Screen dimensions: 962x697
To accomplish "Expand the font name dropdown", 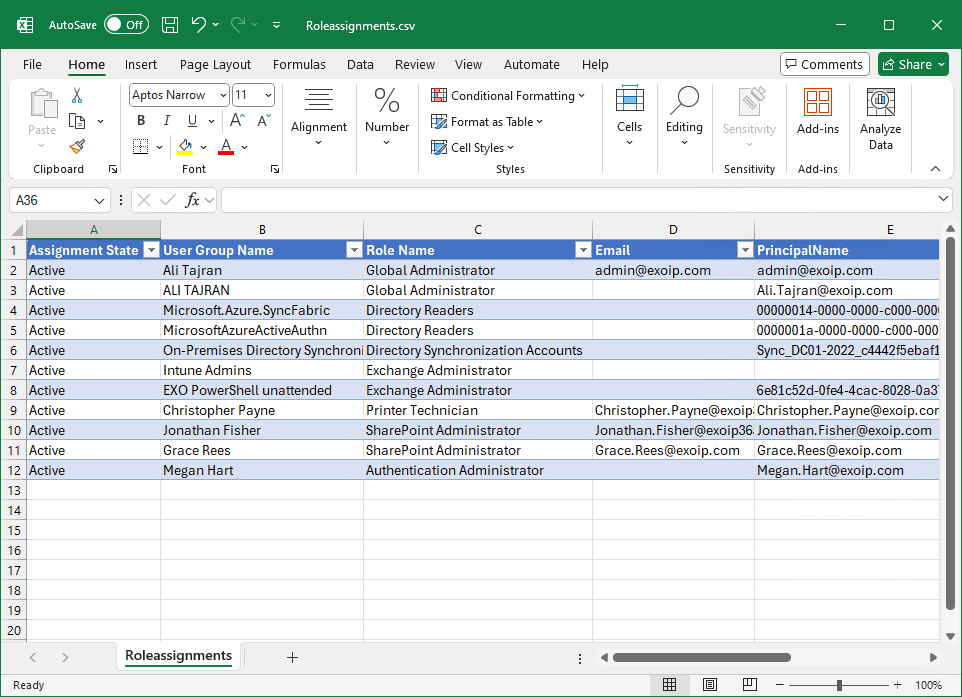I will (x=220, y=95).
